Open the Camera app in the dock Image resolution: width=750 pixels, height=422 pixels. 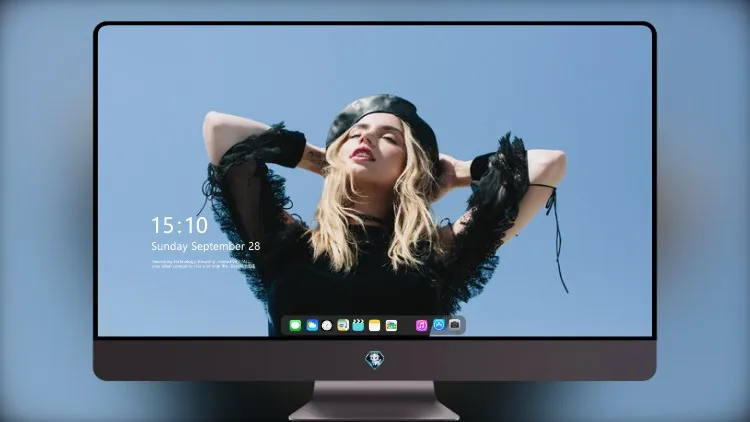[455, 325]
